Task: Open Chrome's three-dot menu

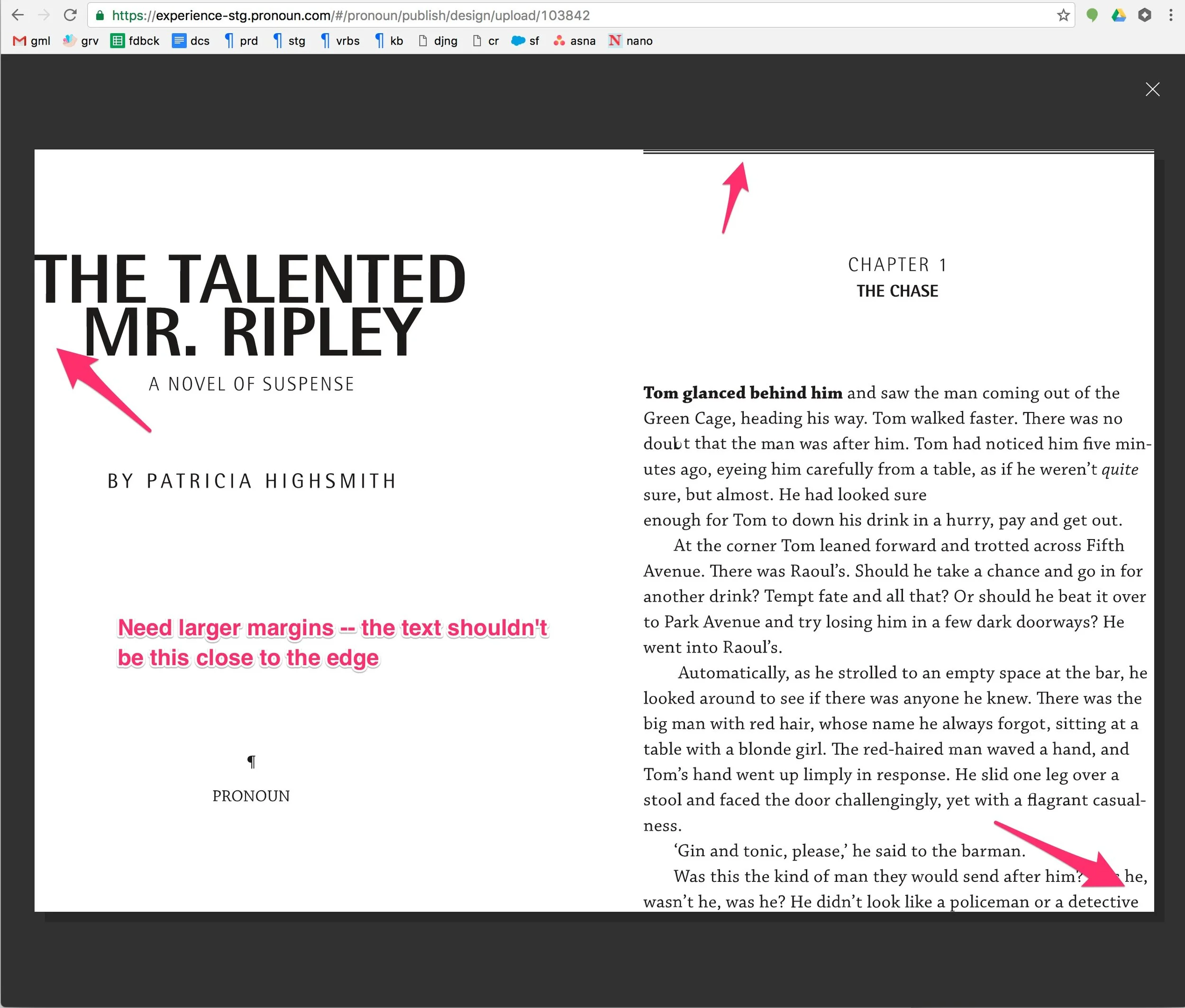Action: [1171, 15]
